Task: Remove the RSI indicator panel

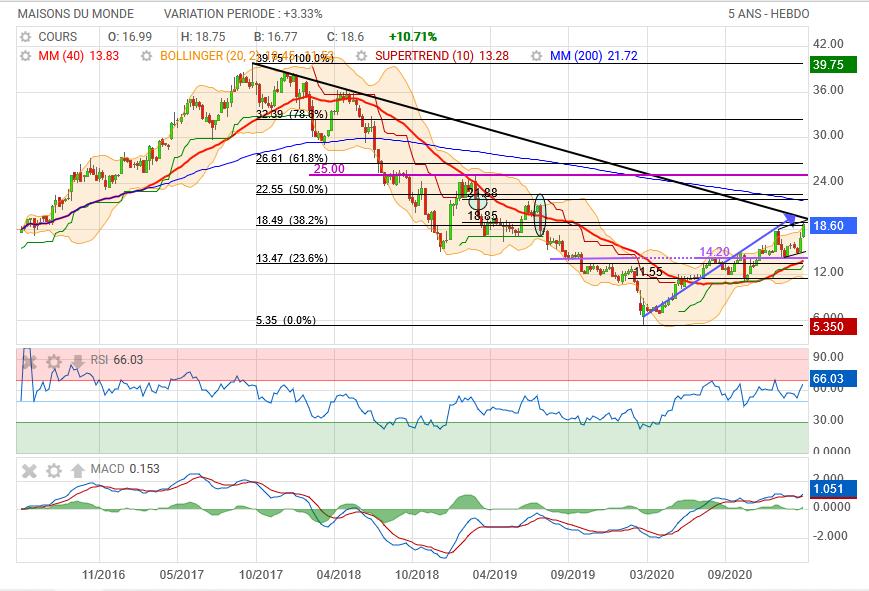Action: point(30,360)
